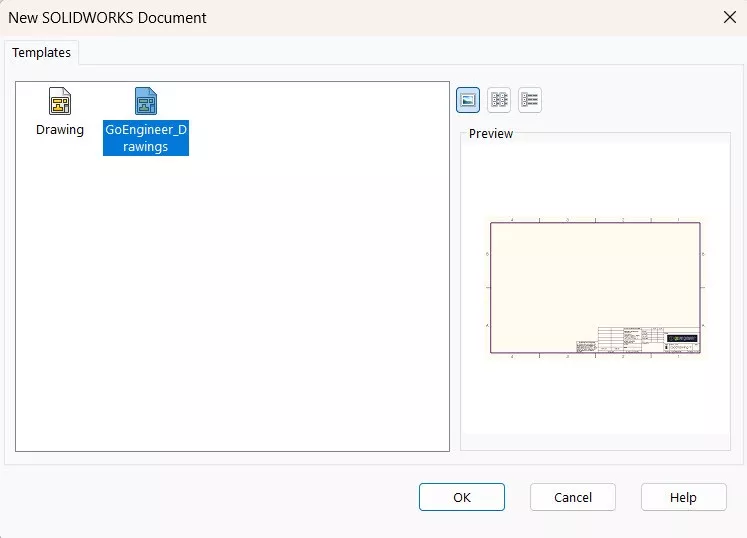Close the New SOLIDWORKS Document dialog
The image size is (747, 538).
tap(729, 18)
